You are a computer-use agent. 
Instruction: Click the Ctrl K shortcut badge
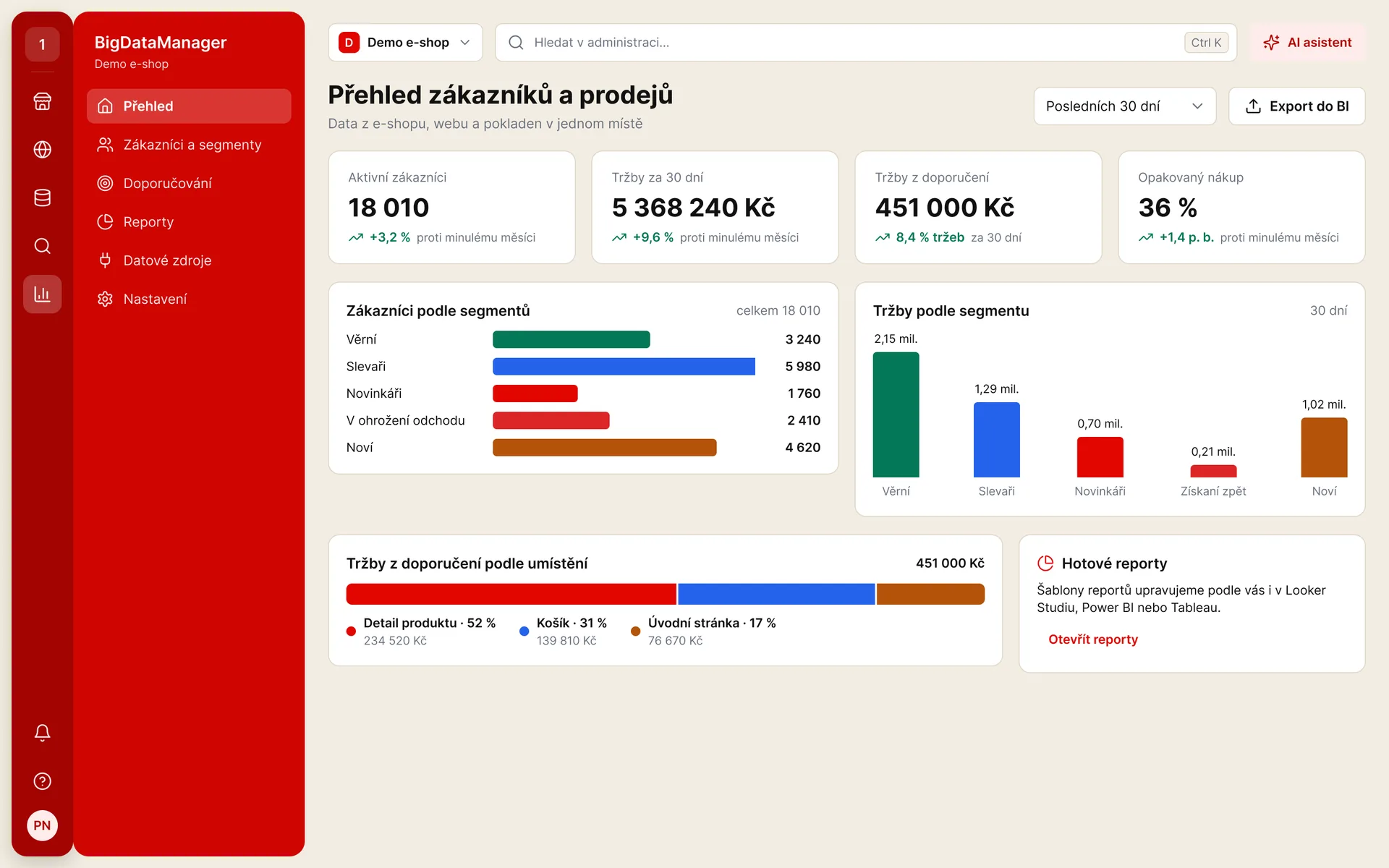[x=1206, y=43]
